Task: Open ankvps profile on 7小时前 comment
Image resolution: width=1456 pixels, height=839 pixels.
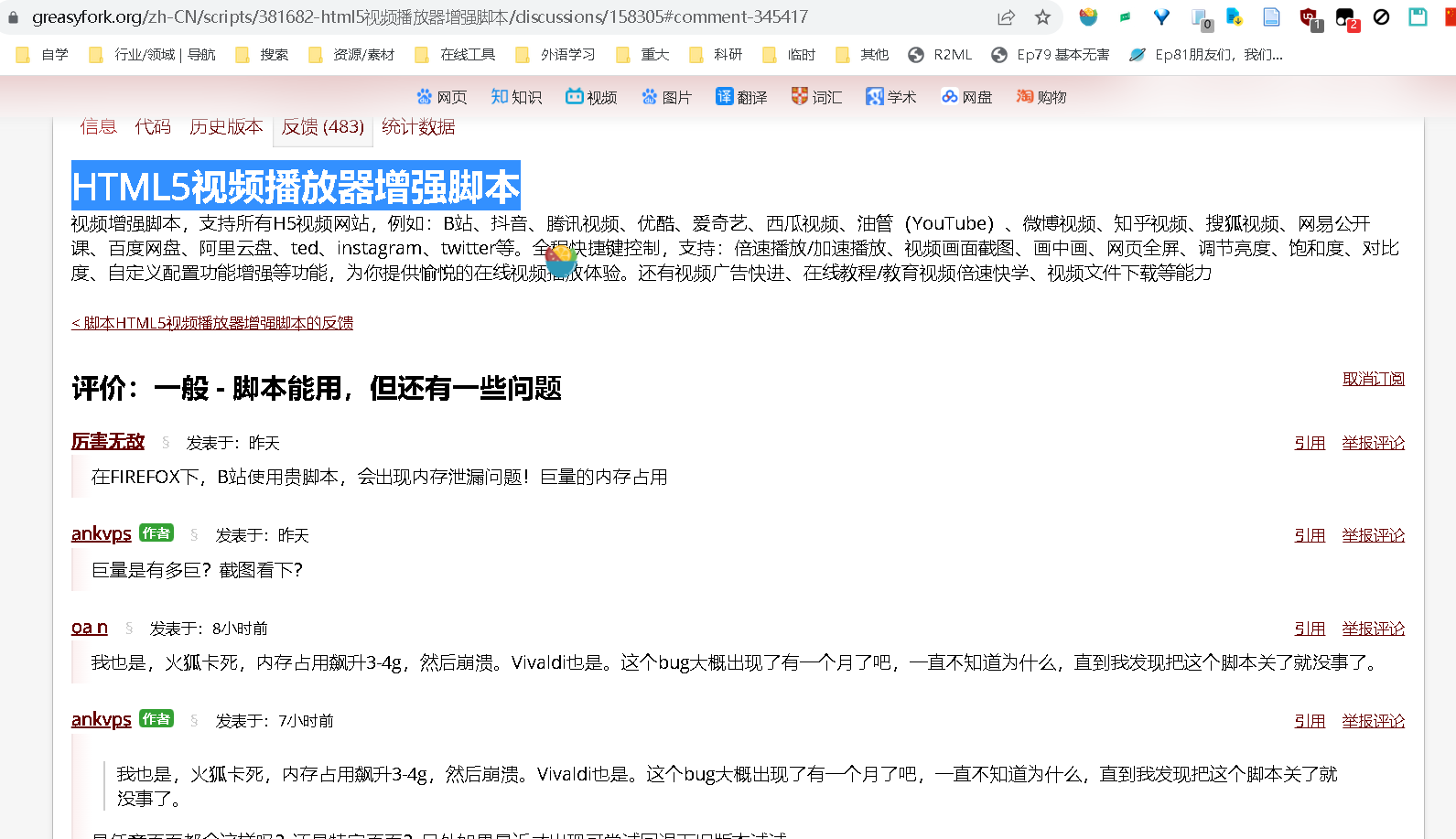Action: pos(102,719)
